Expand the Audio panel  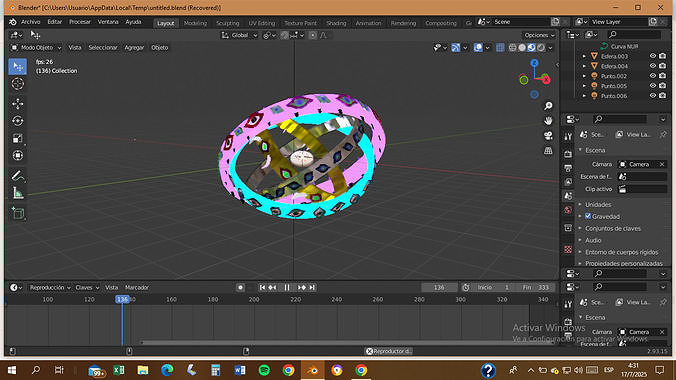(593, 240)
